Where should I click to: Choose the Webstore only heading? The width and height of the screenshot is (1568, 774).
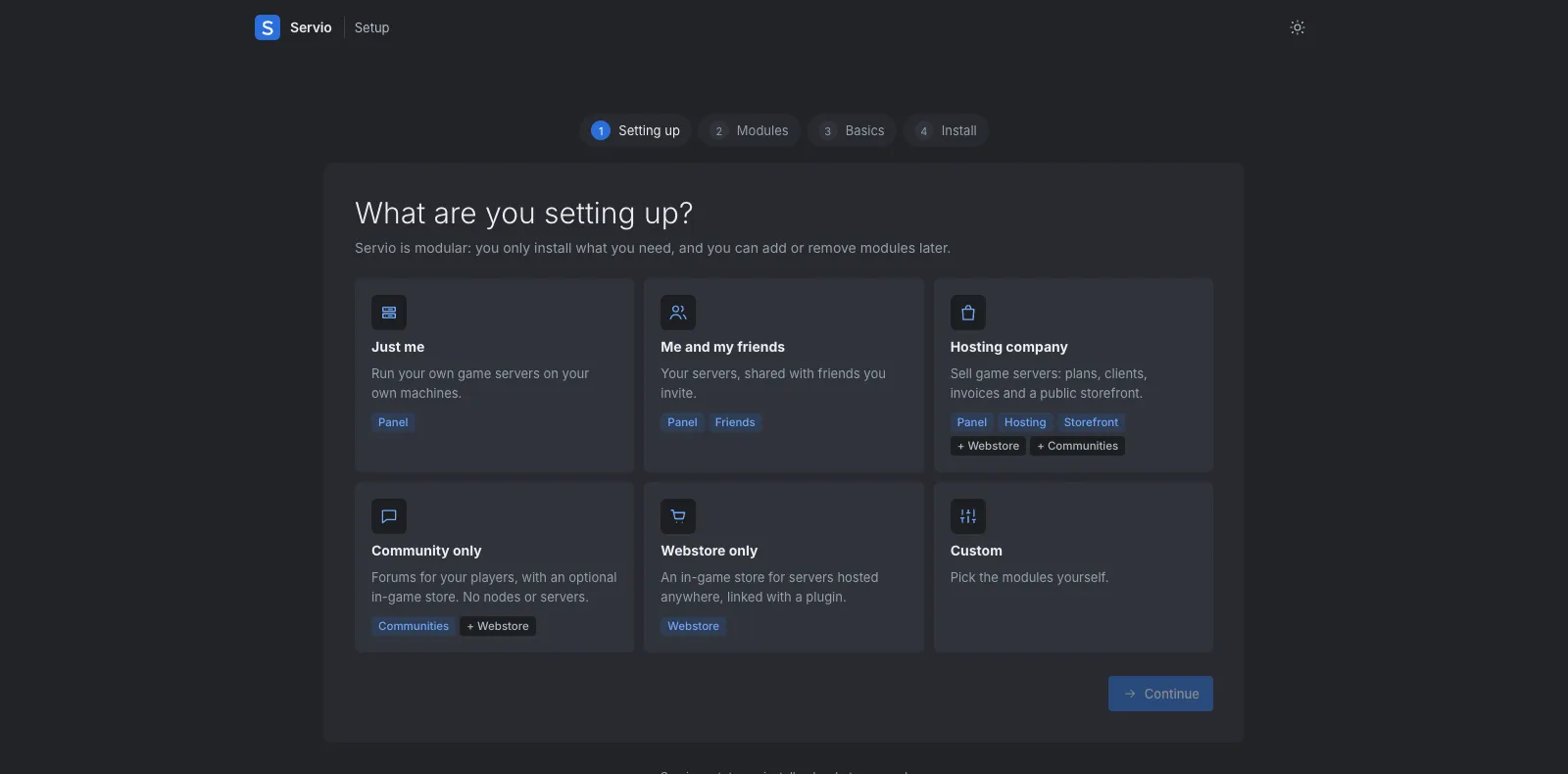pos(710,551)
